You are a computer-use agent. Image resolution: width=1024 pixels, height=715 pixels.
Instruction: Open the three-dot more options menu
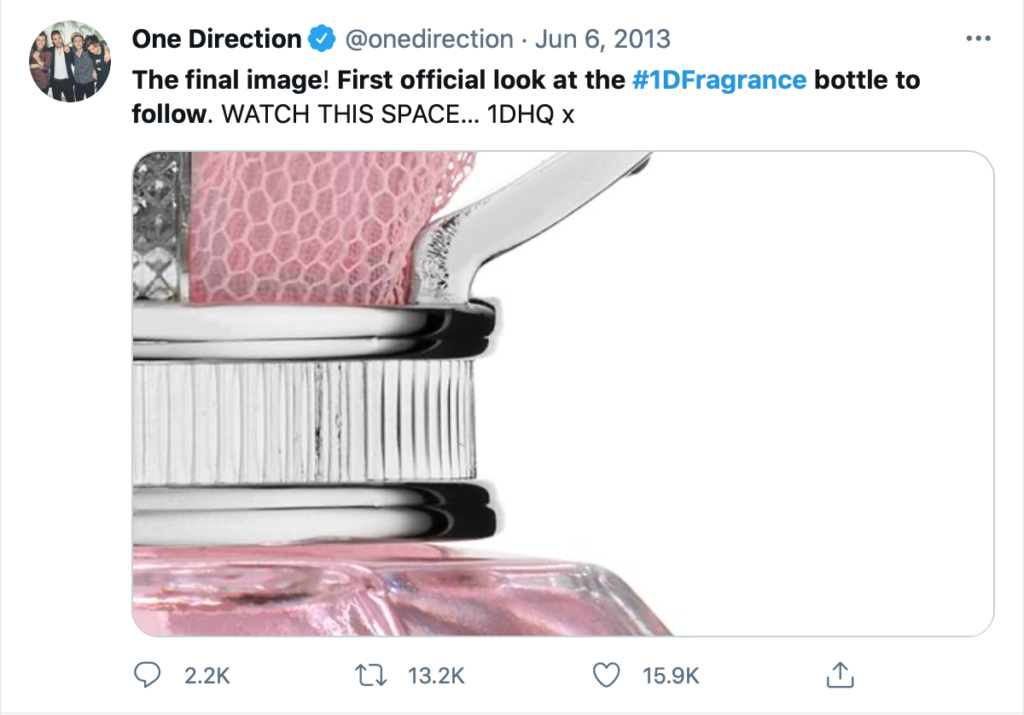tap(977, 40)
